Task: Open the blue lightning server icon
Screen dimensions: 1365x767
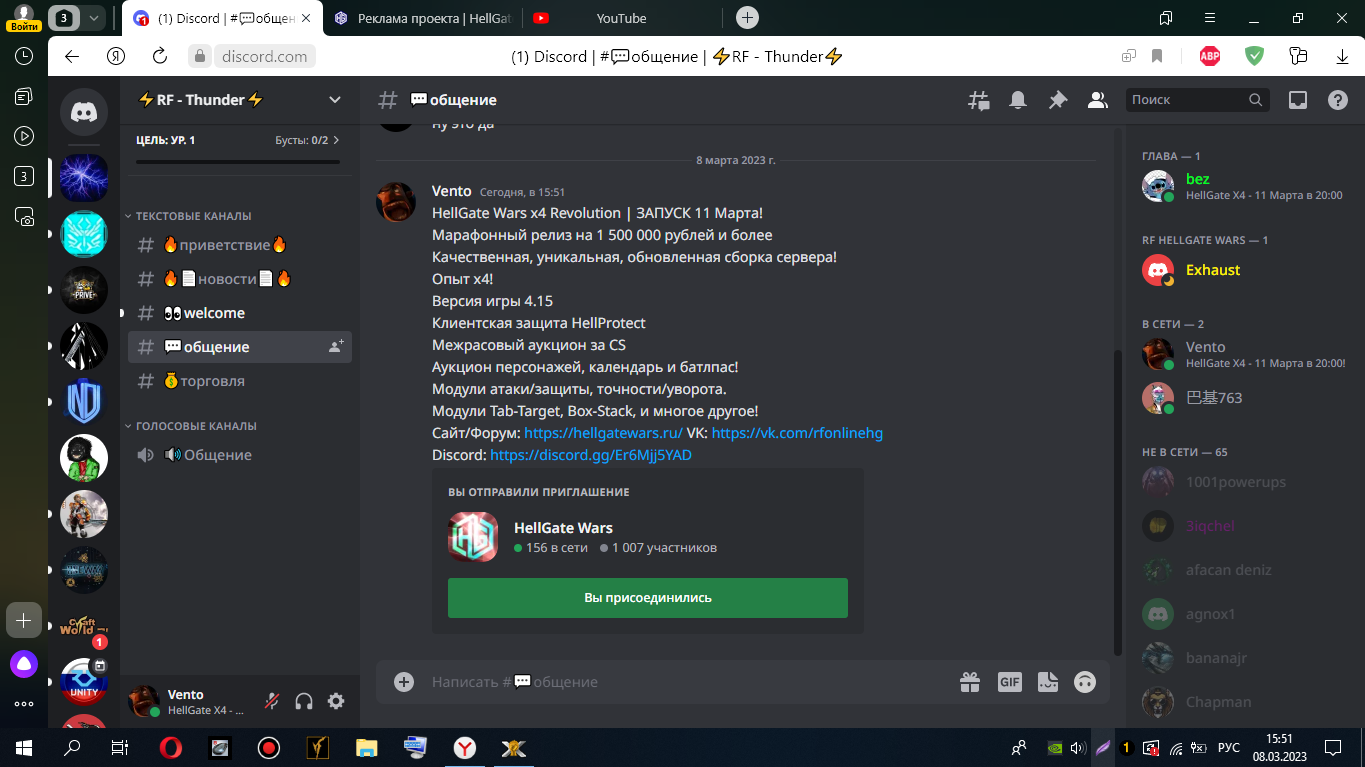Action: tap(84, 178)
